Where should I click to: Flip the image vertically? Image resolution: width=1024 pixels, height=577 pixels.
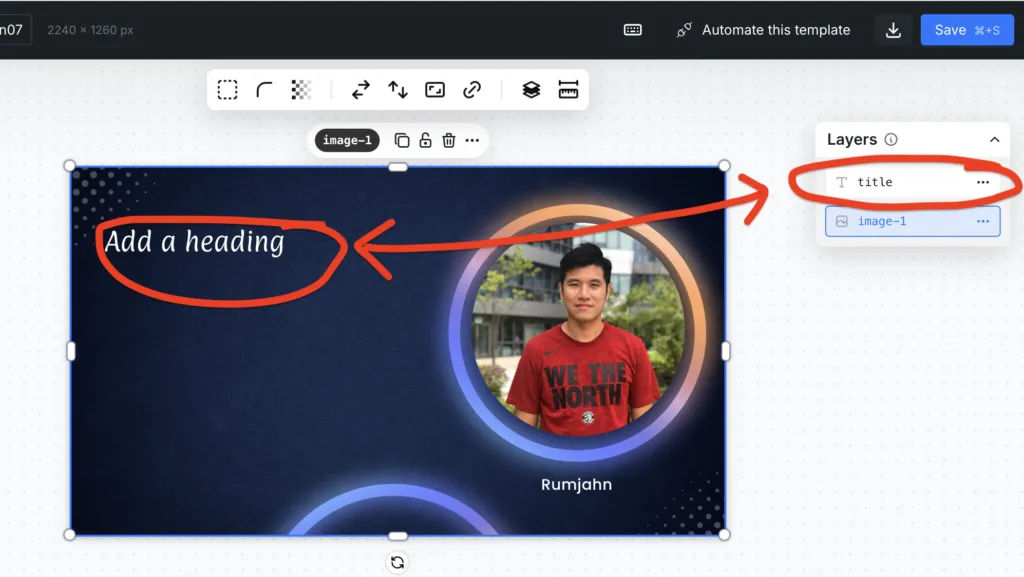398,90
